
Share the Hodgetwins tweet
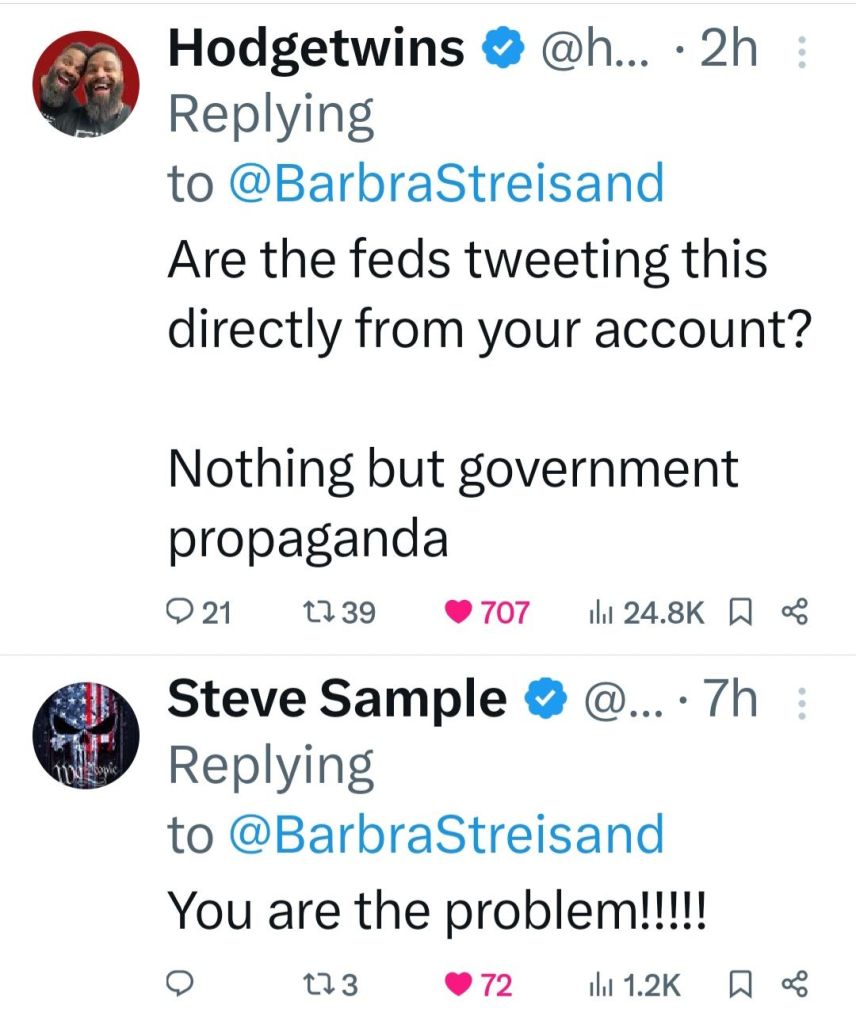(794, 611)
